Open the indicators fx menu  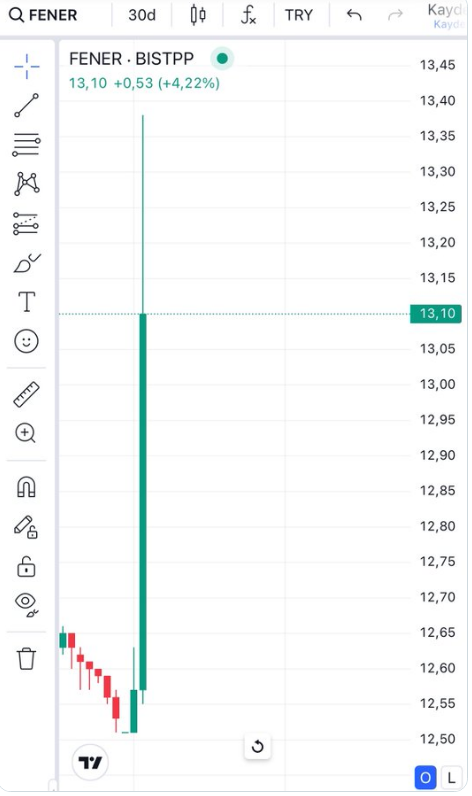click(248, 15)
